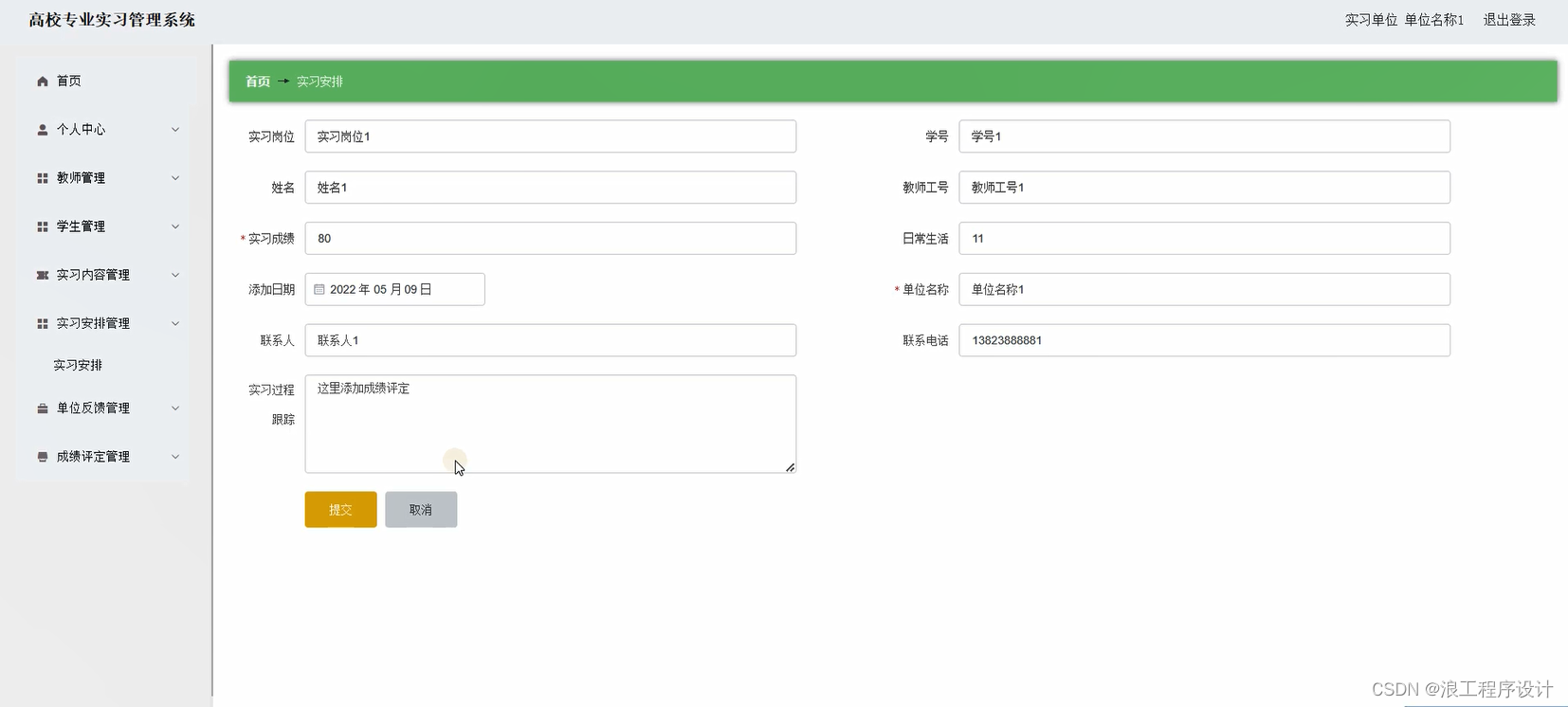Click the home icon beside 首页
This screenshot has width=1568, height=707.
point(42,82)
